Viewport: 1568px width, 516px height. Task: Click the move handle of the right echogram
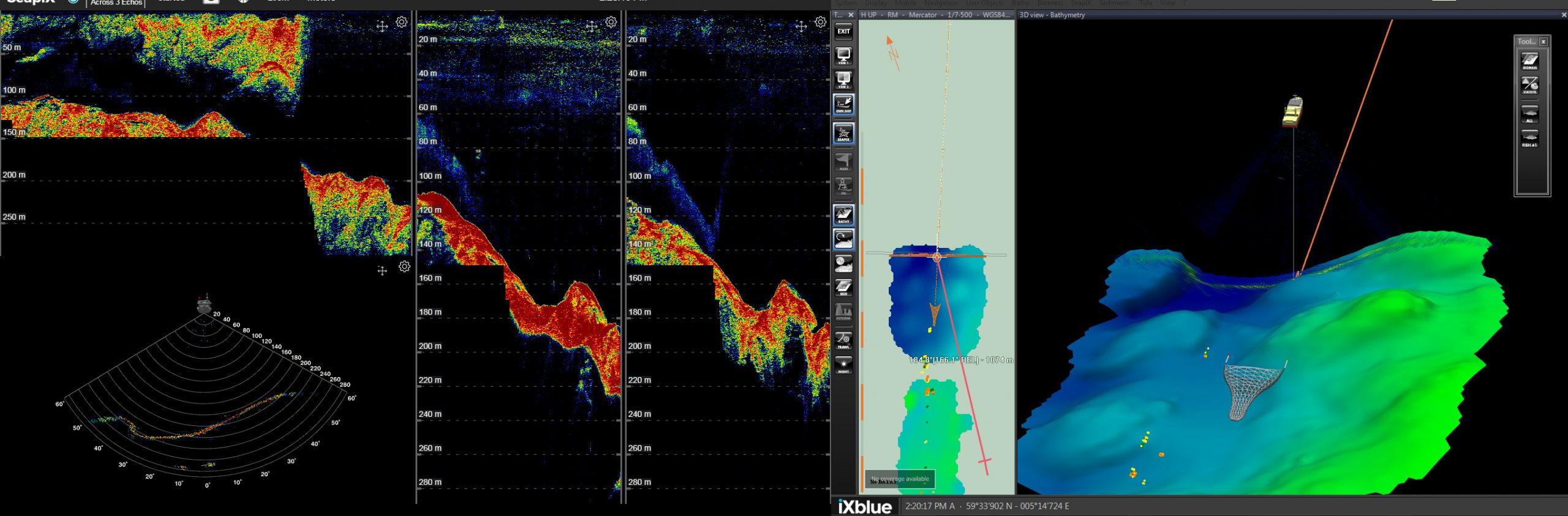[801, 26]
